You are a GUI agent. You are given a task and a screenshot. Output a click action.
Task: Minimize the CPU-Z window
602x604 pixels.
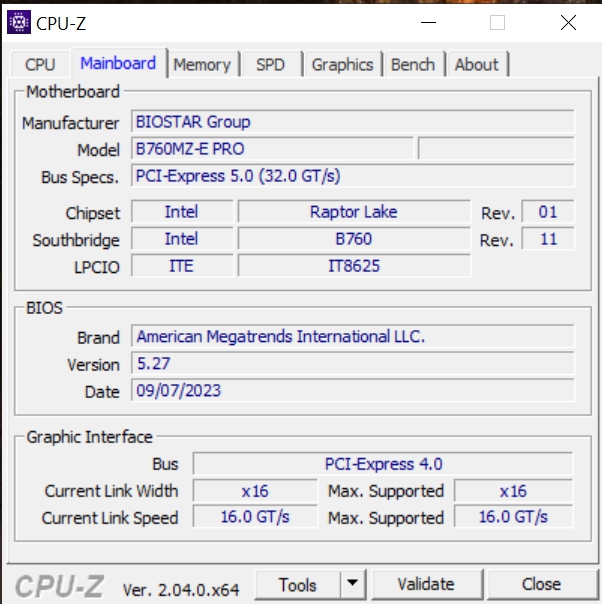428,23
